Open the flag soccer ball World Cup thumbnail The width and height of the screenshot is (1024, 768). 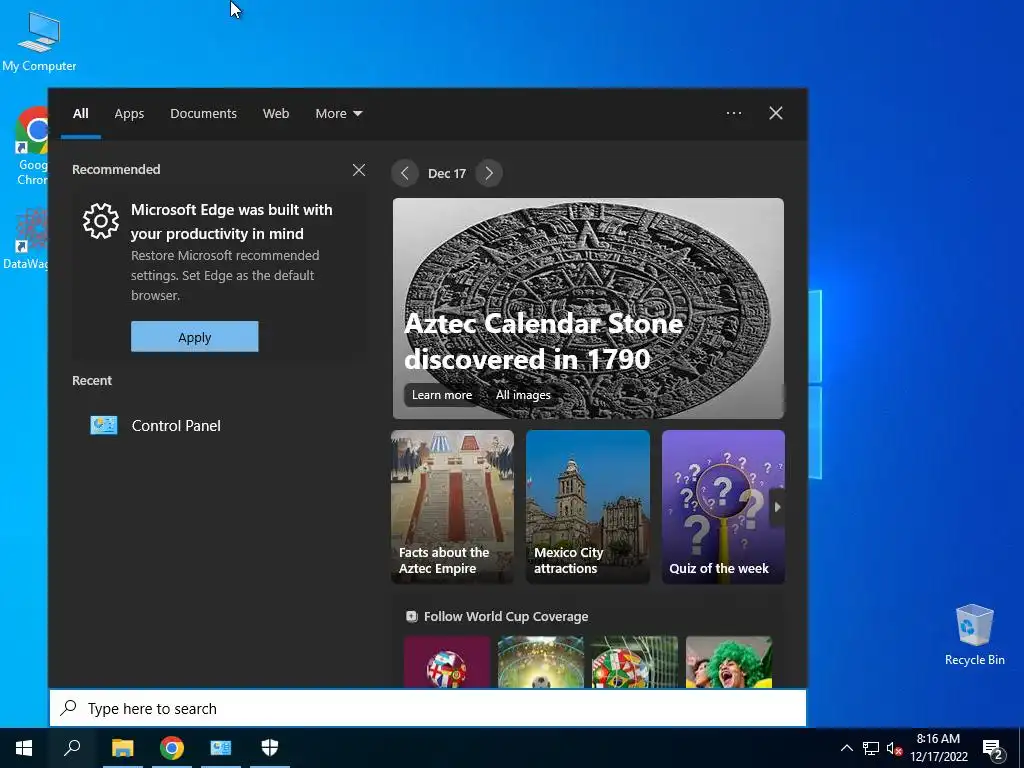coord(447,662)
